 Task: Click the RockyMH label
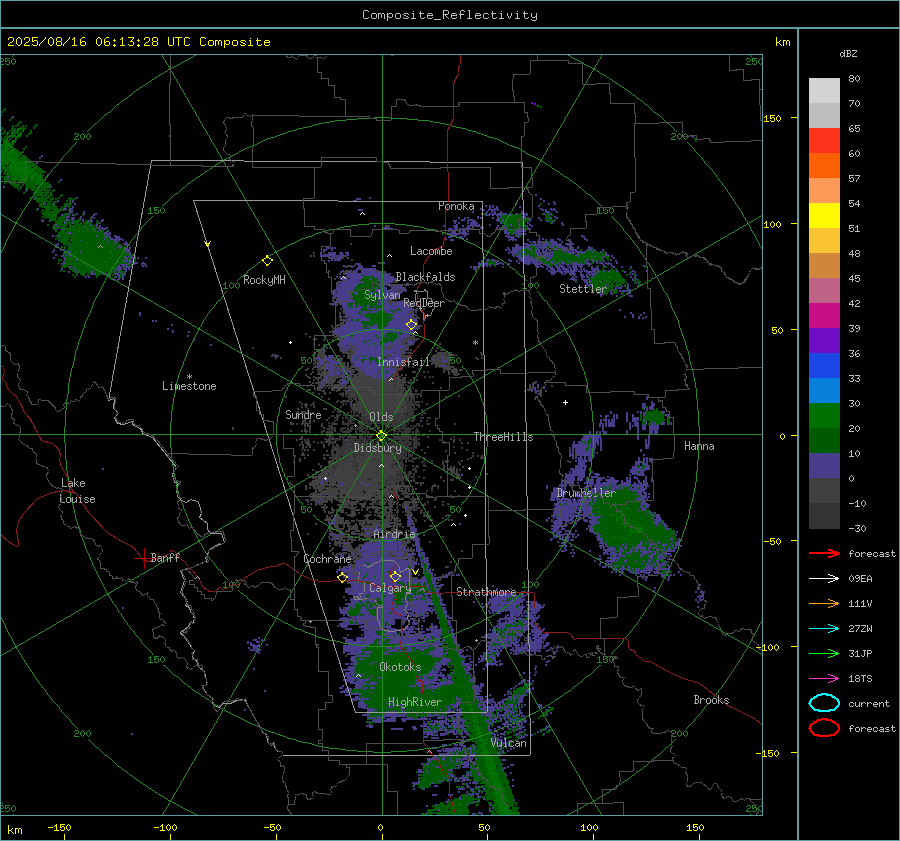[x=264, y=280]
